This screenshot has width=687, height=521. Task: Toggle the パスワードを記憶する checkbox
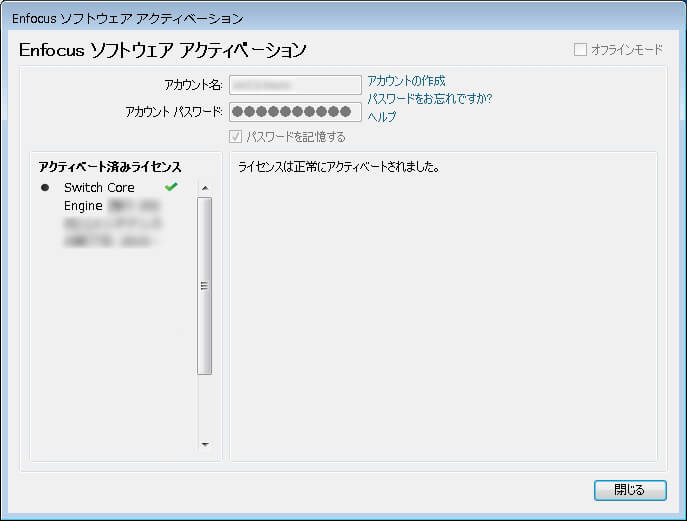[235, 137]
